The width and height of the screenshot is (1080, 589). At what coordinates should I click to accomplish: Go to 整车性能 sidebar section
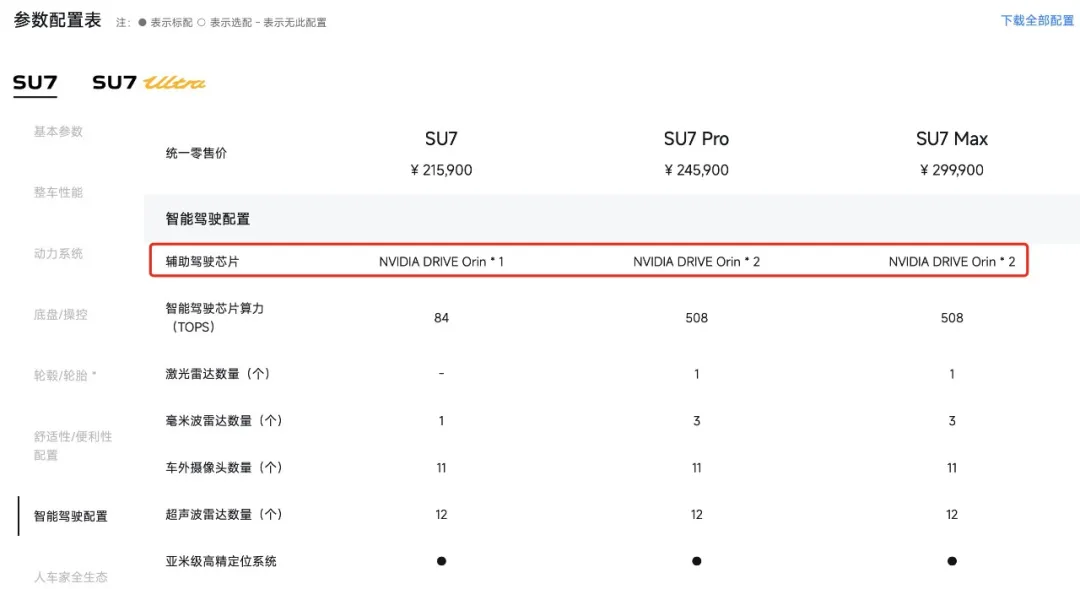(58, 192)
